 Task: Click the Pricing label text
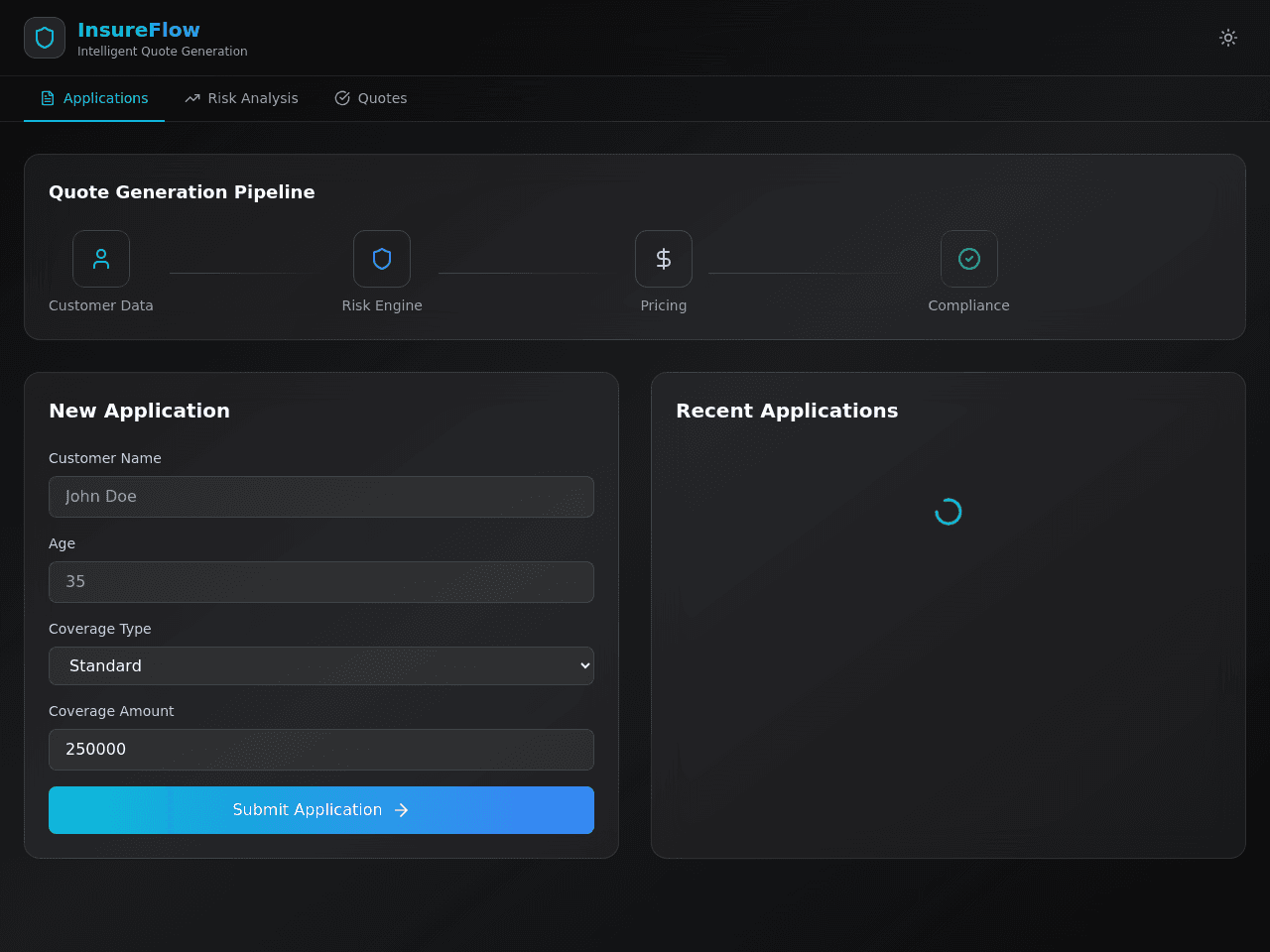[664, 305]
